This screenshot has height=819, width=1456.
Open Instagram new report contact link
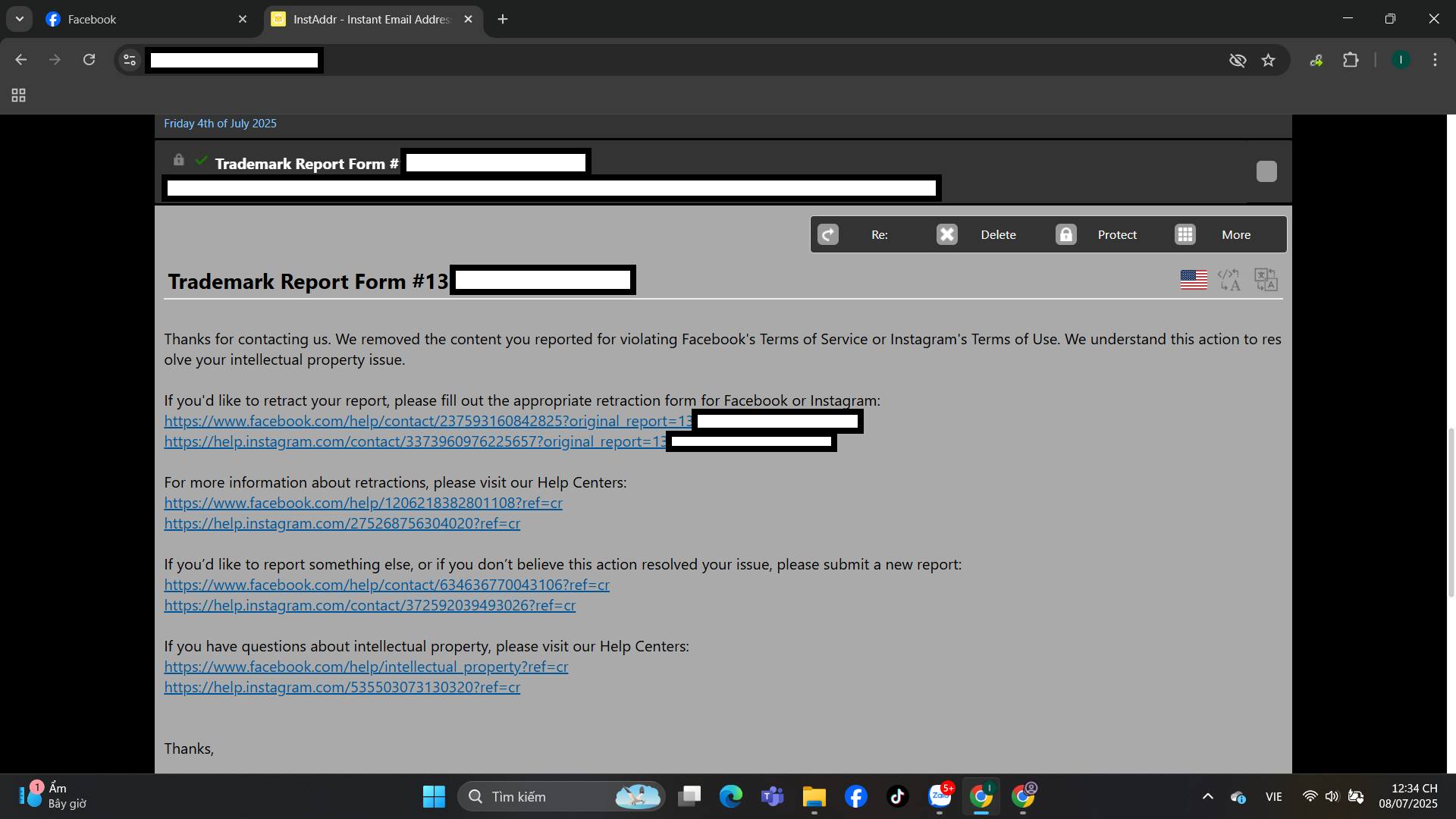(x=369, y=605)
